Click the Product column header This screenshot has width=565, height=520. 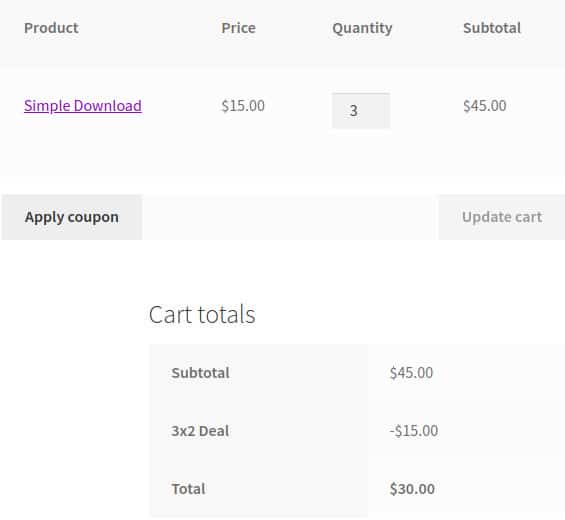51,28
